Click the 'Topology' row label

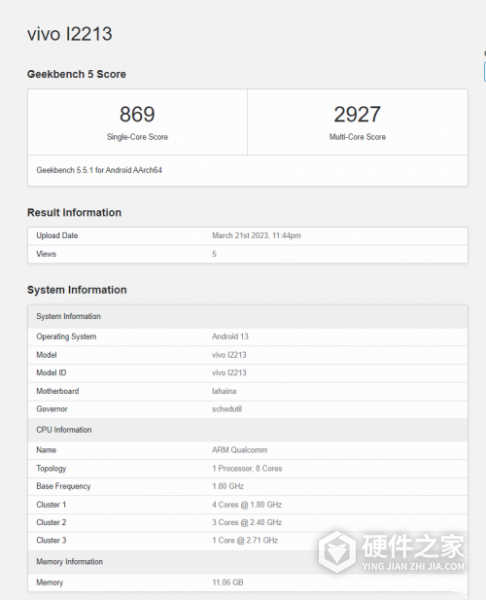click(51, 469)
